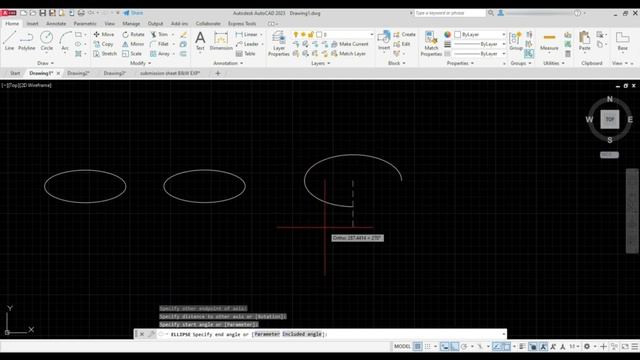Open Layer Properties manager

point(279,43)
